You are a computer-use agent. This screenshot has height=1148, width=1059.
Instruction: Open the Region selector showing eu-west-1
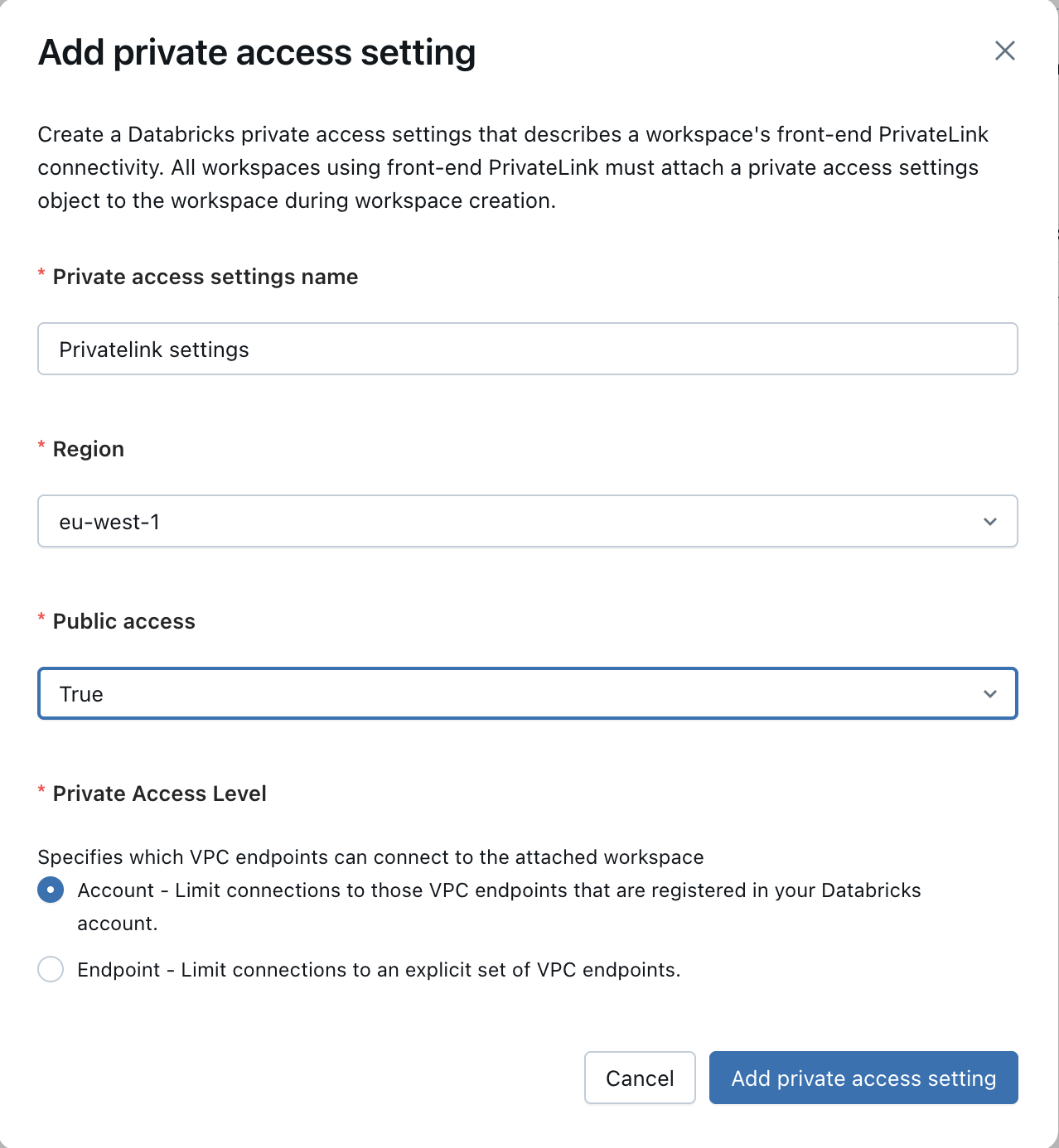coord(527,521)
